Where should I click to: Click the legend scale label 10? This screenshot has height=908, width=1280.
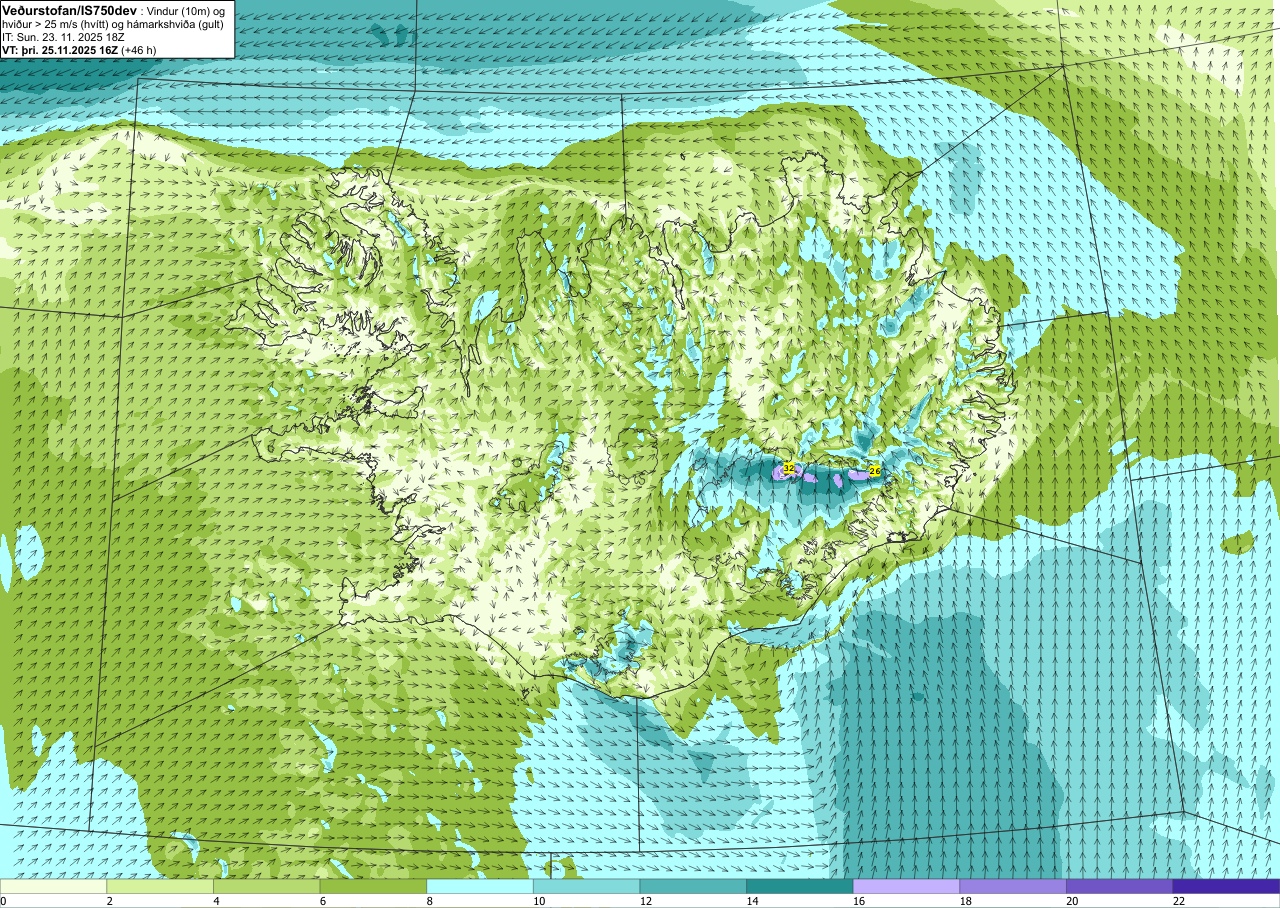pos(539,901)
